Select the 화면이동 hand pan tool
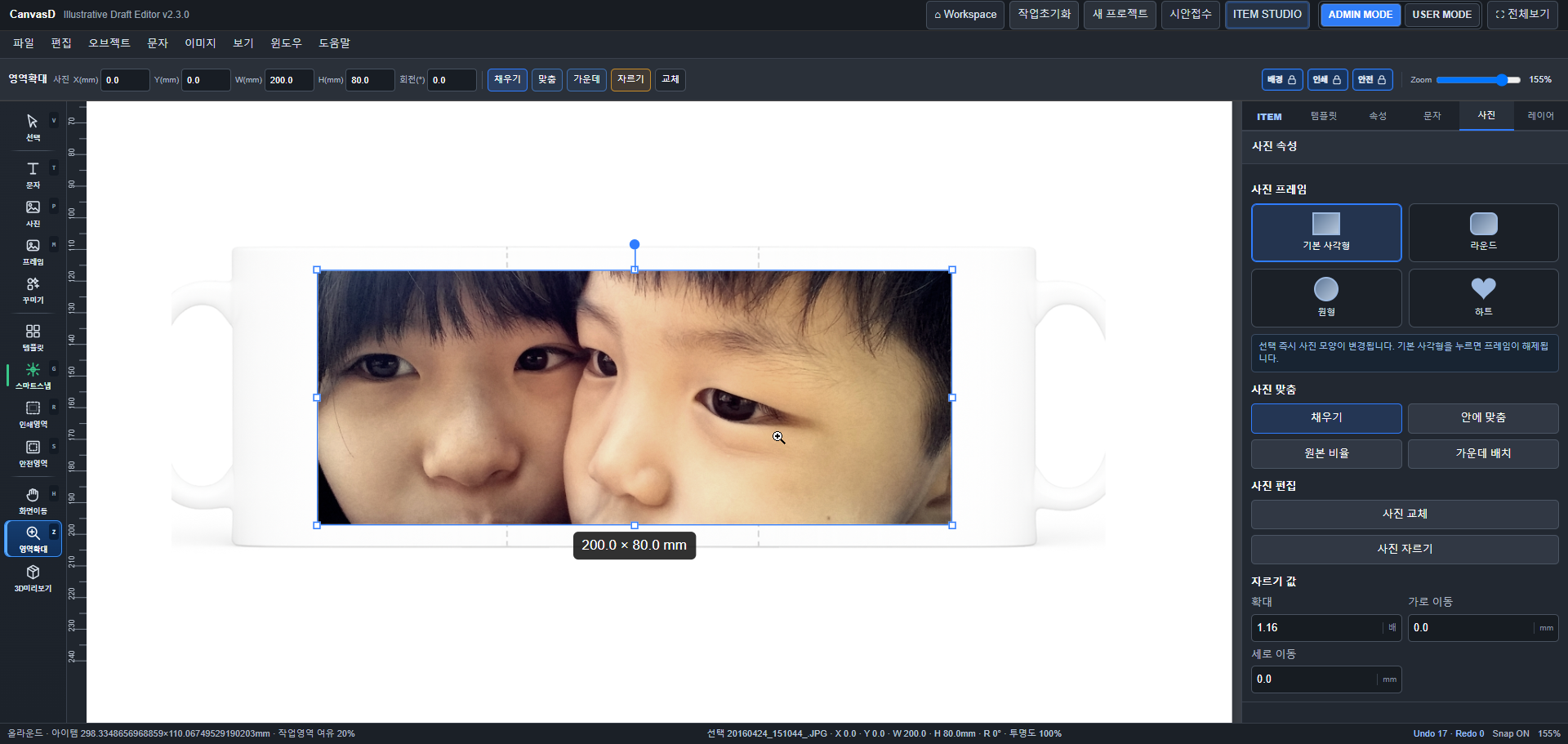Screen dimensions: 1568x744 point(33,501)
